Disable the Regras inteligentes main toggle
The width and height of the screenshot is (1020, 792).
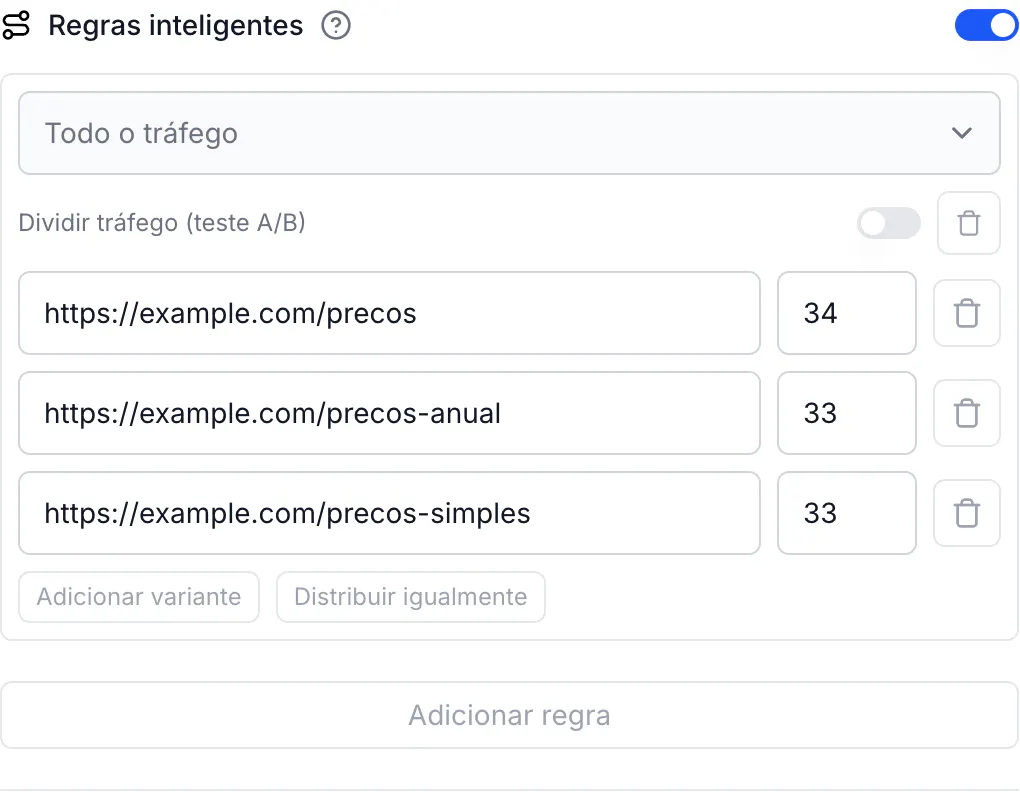tap(986, 25)
